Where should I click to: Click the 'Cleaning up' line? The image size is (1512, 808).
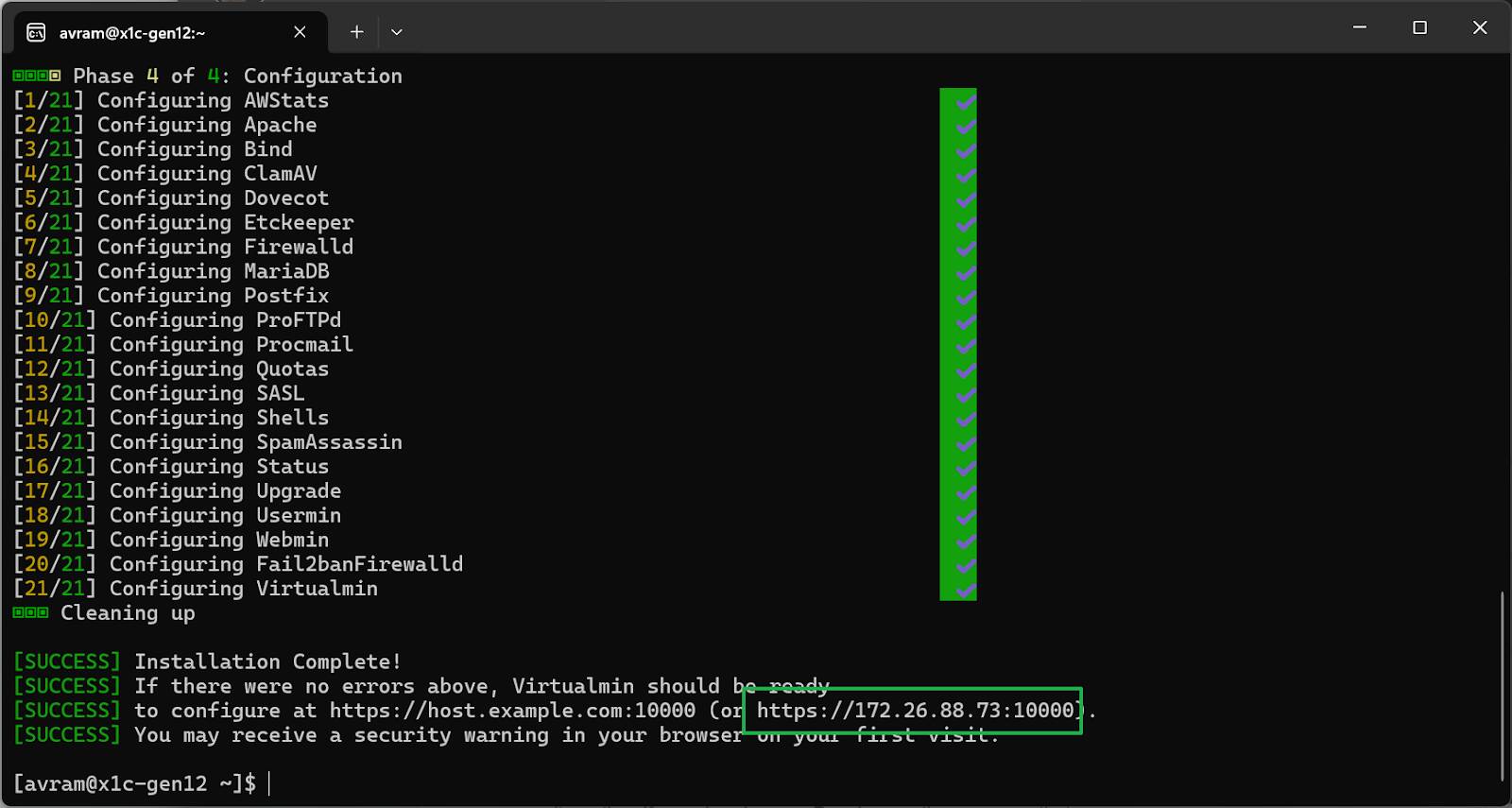point(128,613)
